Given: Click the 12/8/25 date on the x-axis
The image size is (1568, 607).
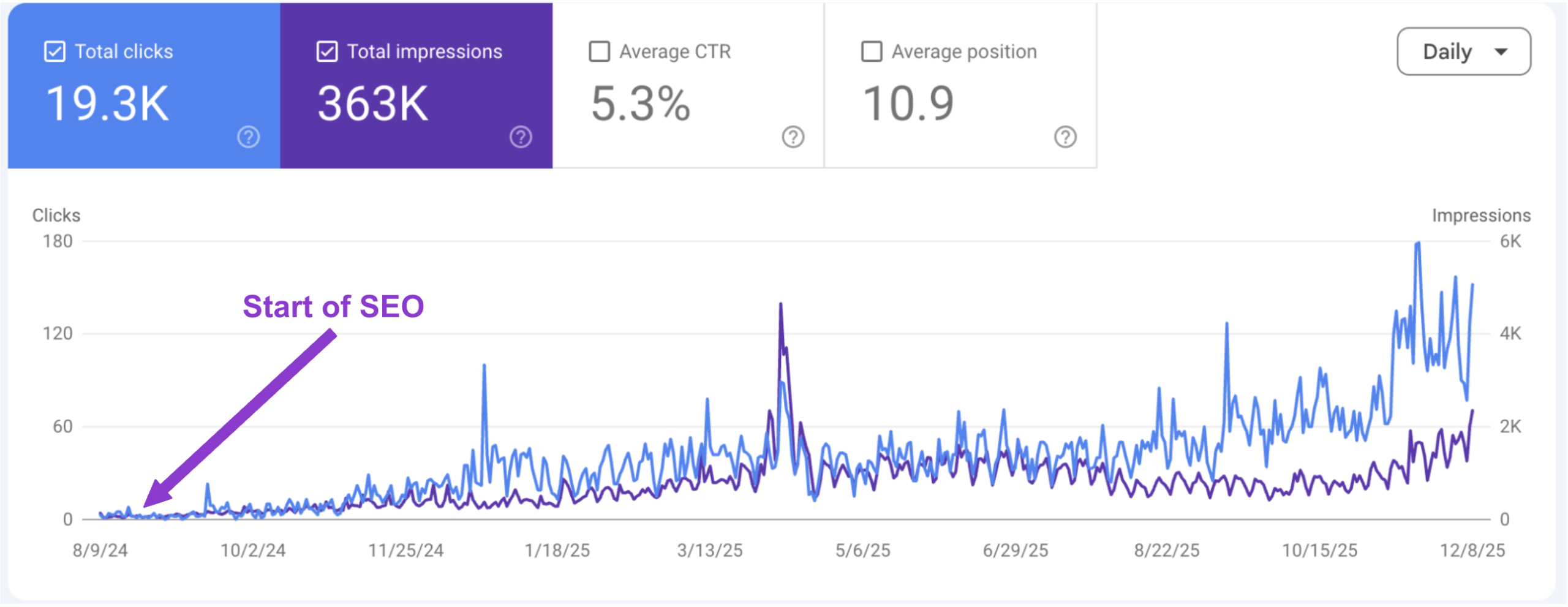Looking at the screenshot, I should tap(1472, 550).
